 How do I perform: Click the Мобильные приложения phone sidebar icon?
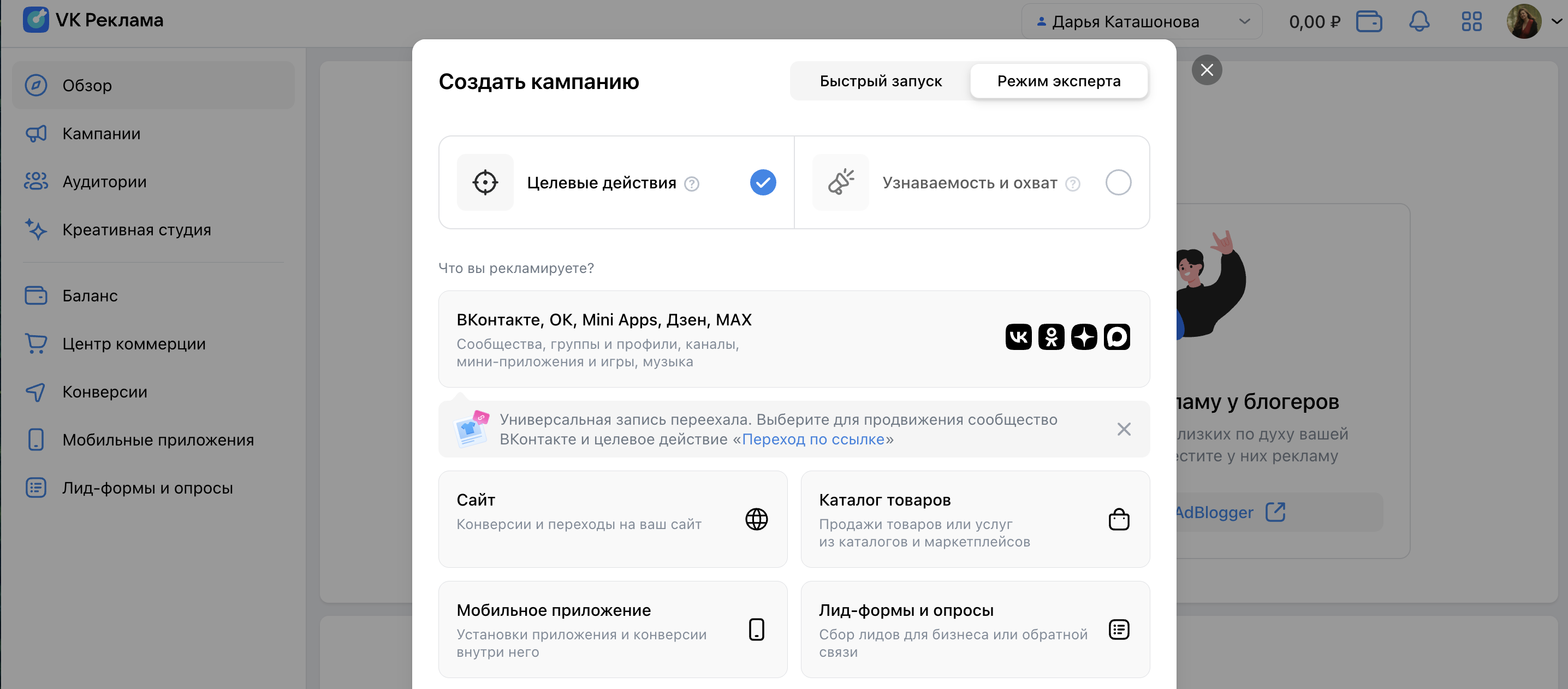pyautogui.click(x=36, y=439)
